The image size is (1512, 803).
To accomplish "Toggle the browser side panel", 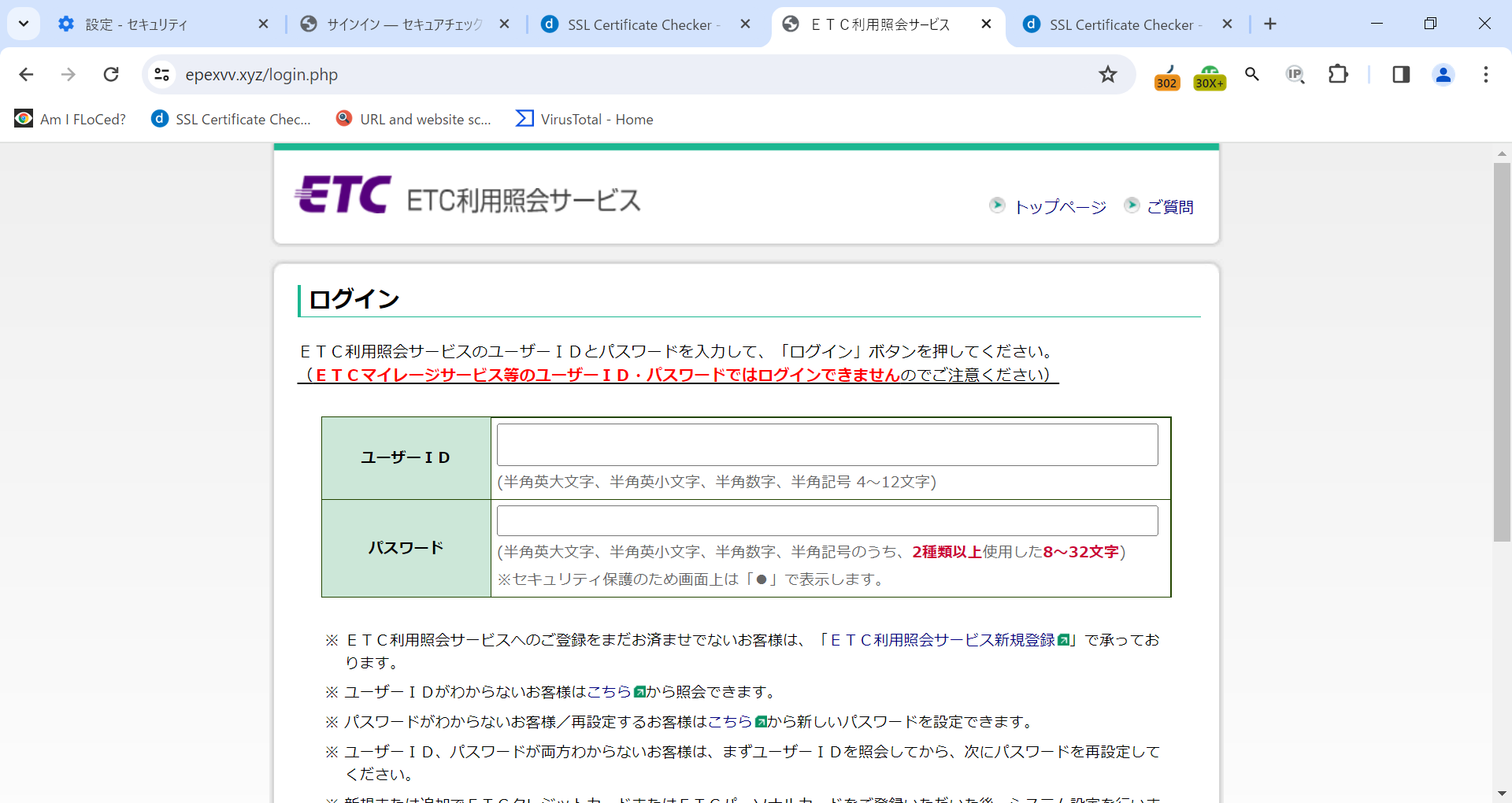I will pyautogui.click(x=1401, y=74).
